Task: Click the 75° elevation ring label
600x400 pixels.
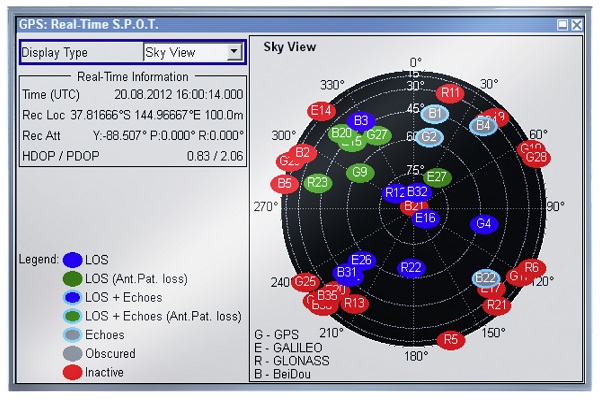Action: [x=415, y=169]
